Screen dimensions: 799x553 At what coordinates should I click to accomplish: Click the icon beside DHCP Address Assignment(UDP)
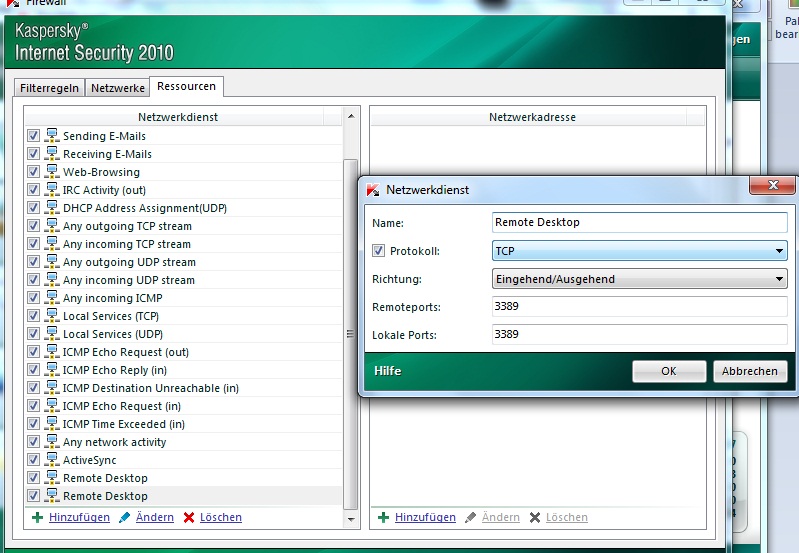click(x=52, y=207)
